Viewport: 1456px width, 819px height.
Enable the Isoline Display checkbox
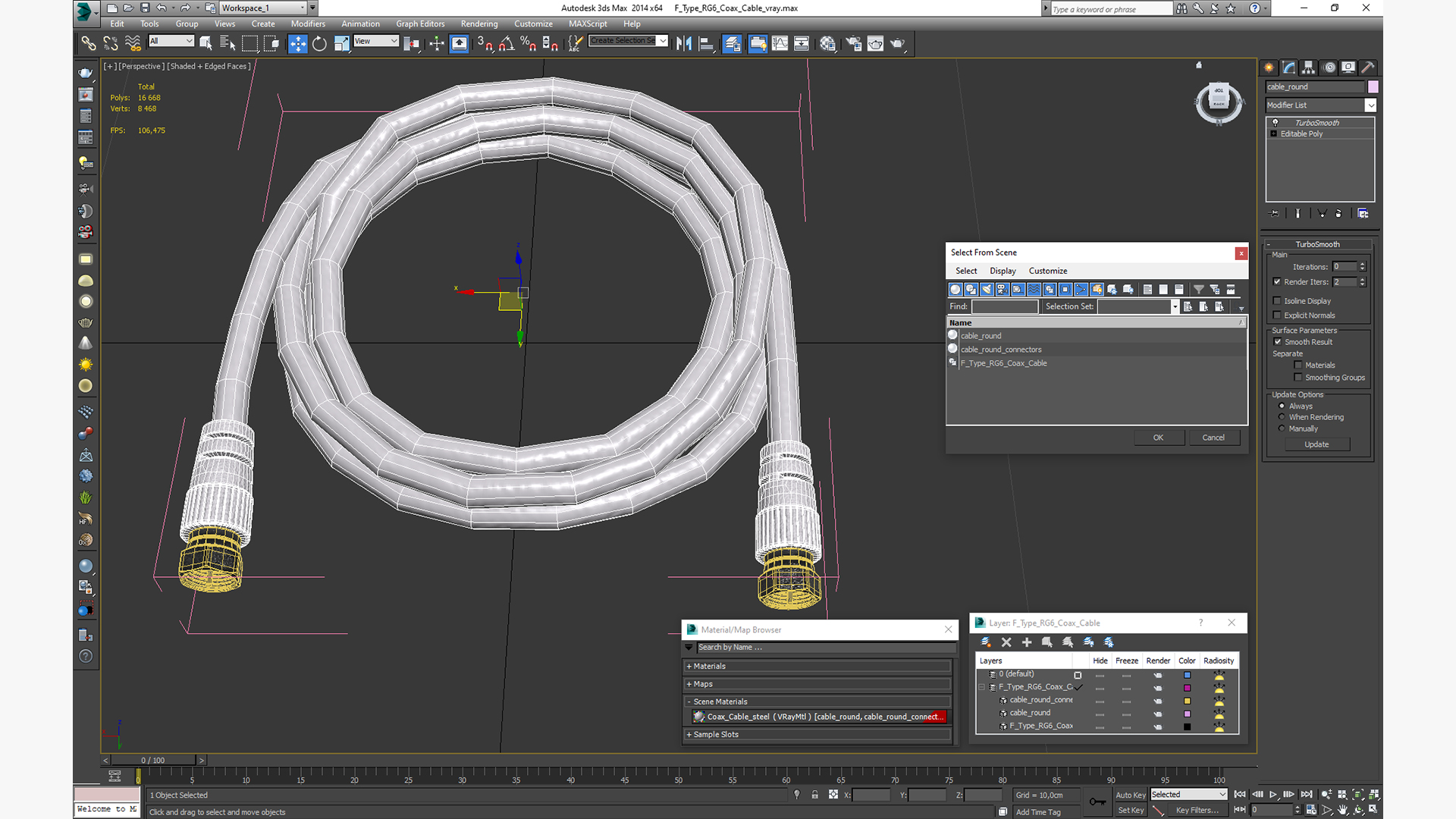click(x=1278, y=301)
